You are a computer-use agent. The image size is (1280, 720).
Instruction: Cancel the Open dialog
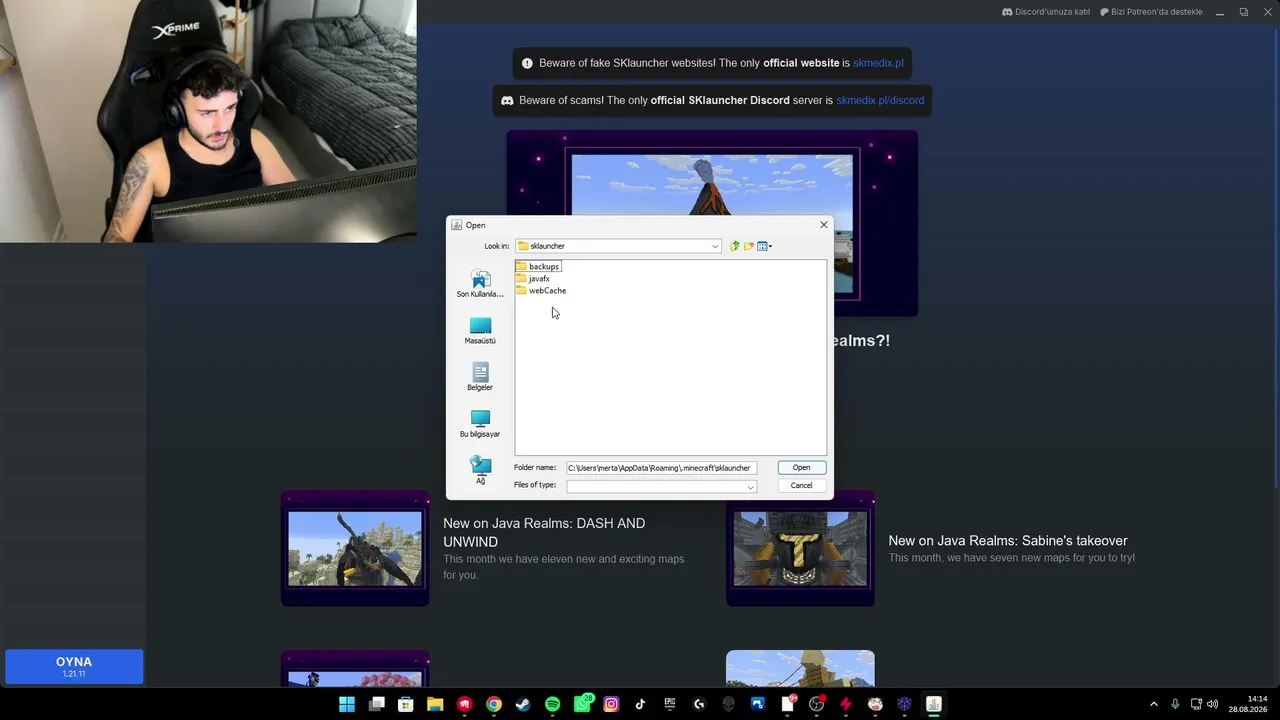click(801, 486)
